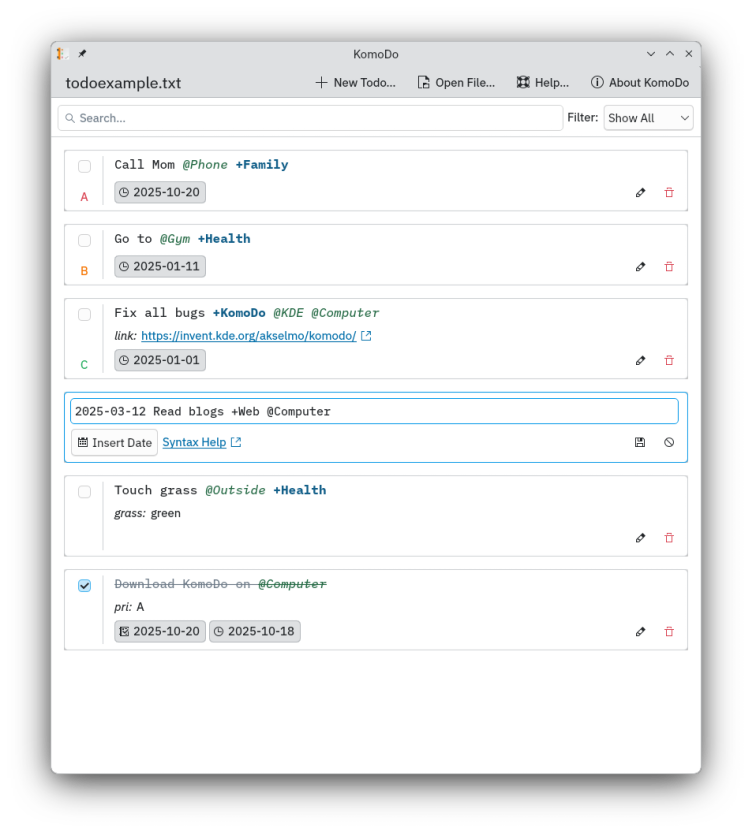Mark Call Mom as completed
This screenshot has width=752, height=834.
click(x=84, y=166)
